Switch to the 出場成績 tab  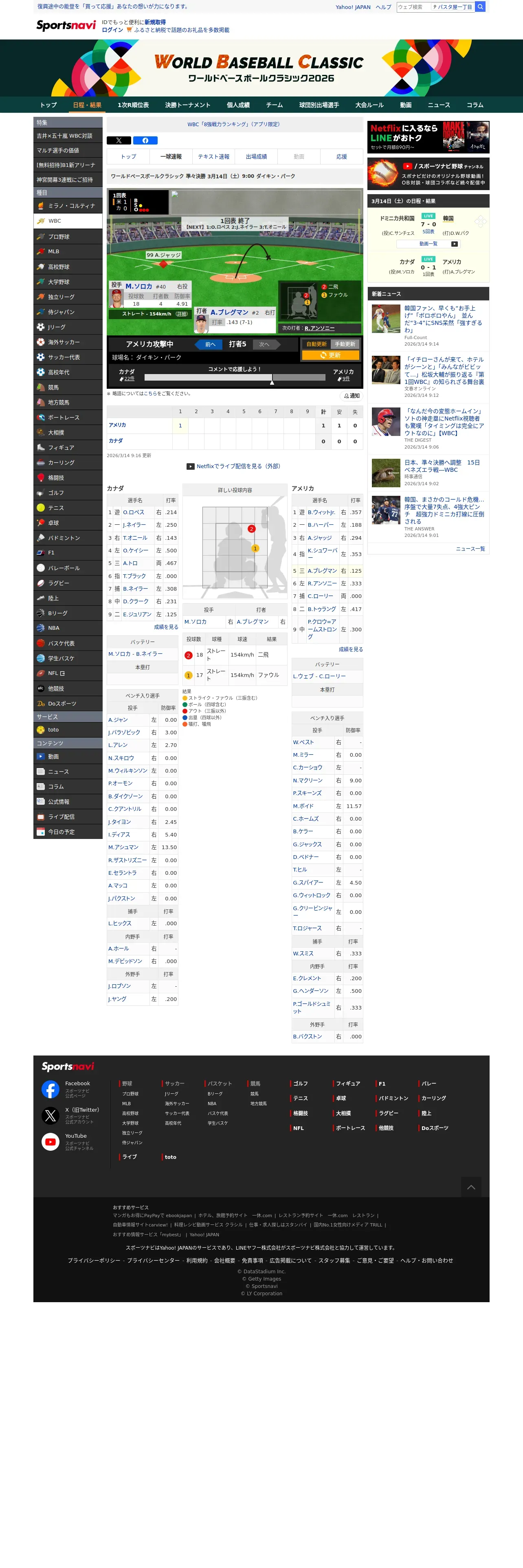coord(256,156)
